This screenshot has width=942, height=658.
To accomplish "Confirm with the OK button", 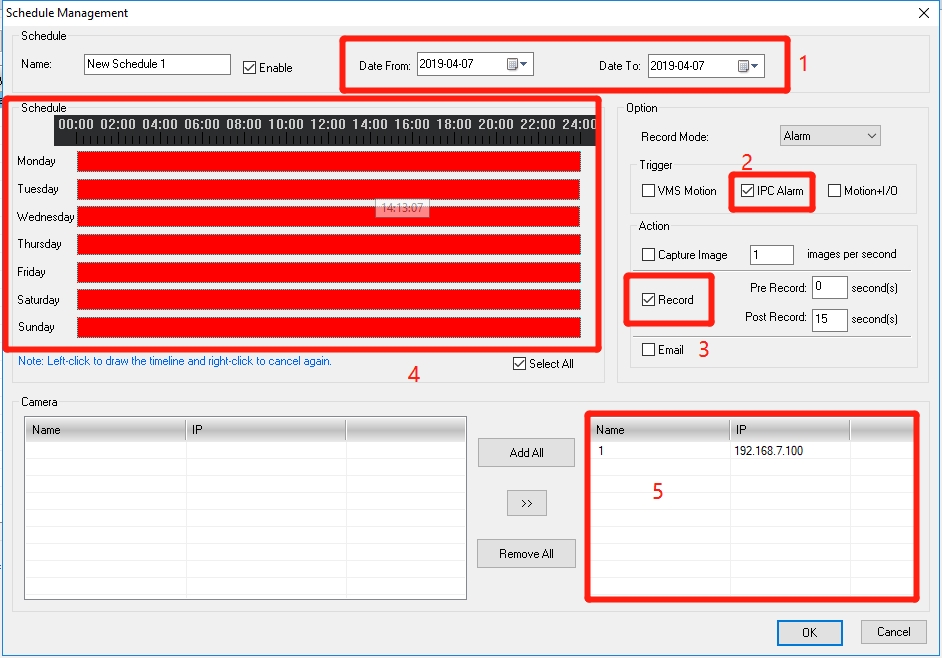I will [809, 632].
